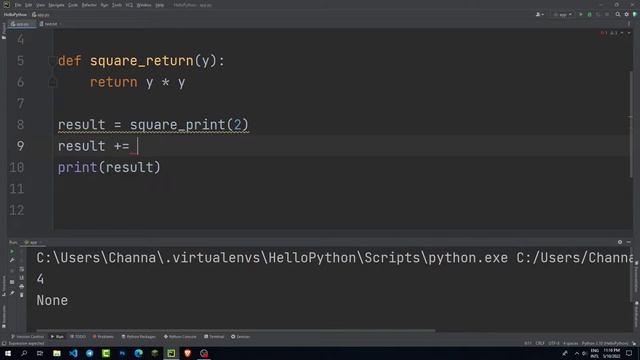Click the Python interpreter status bar entry
Screen dimensions: 640x360
(x=605, y=343)
